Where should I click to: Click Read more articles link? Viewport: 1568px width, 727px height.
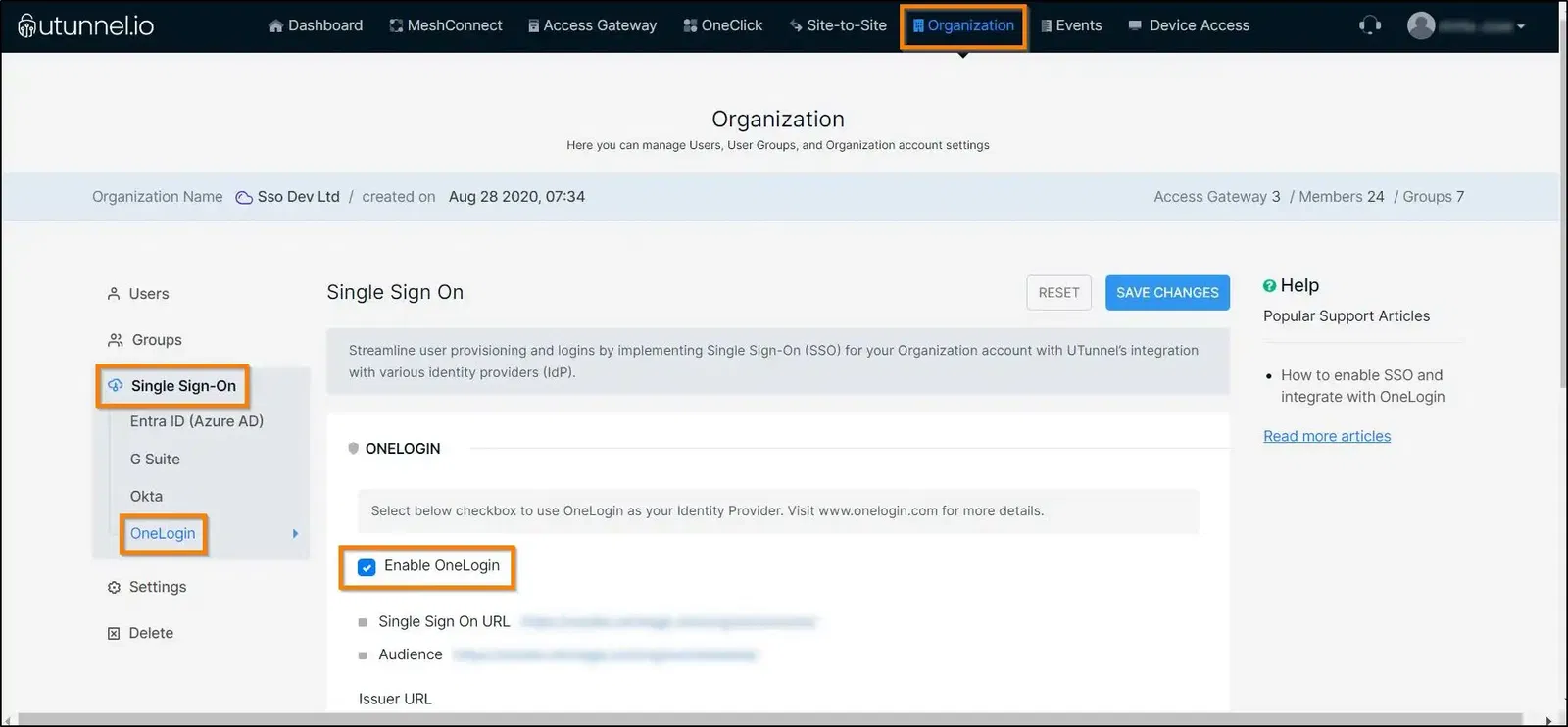(1327, 436)
